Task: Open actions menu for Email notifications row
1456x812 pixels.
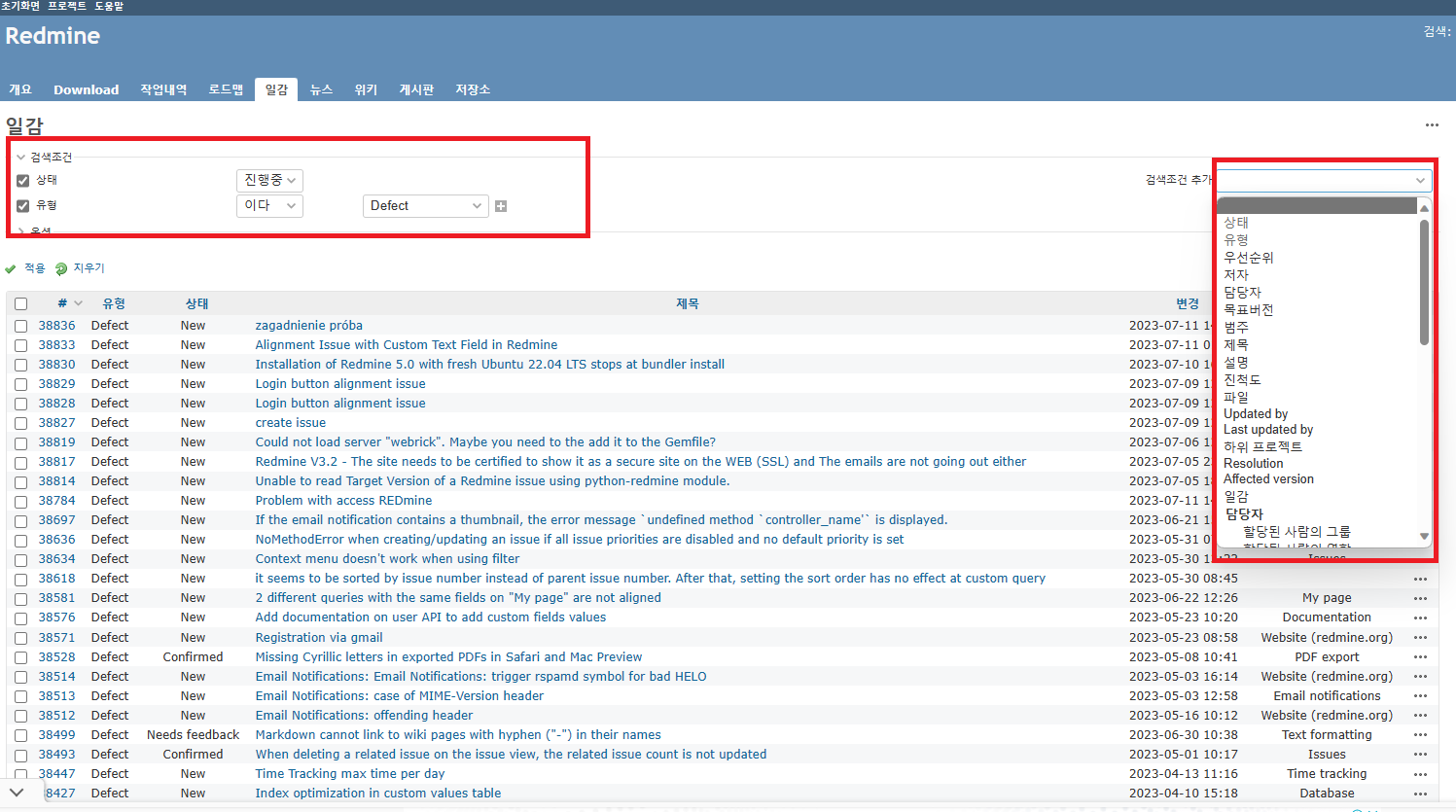Action: tap(1421, 696)
